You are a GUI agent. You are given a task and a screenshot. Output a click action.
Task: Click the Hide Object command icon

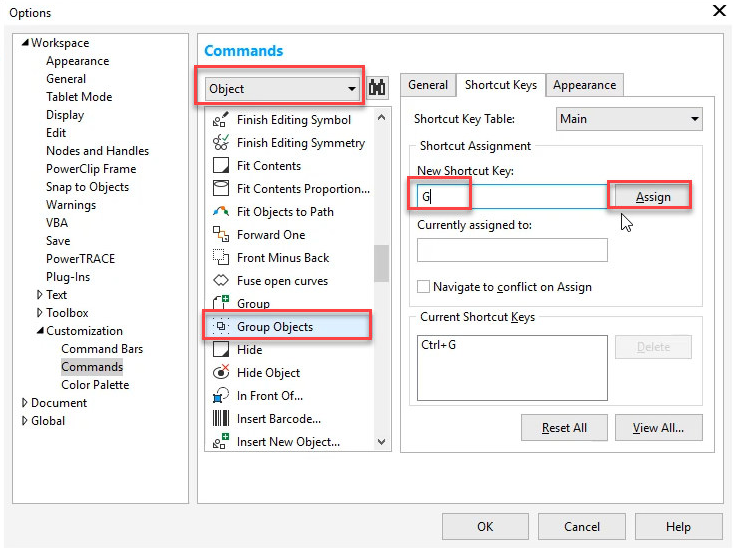tap(221, 373)
